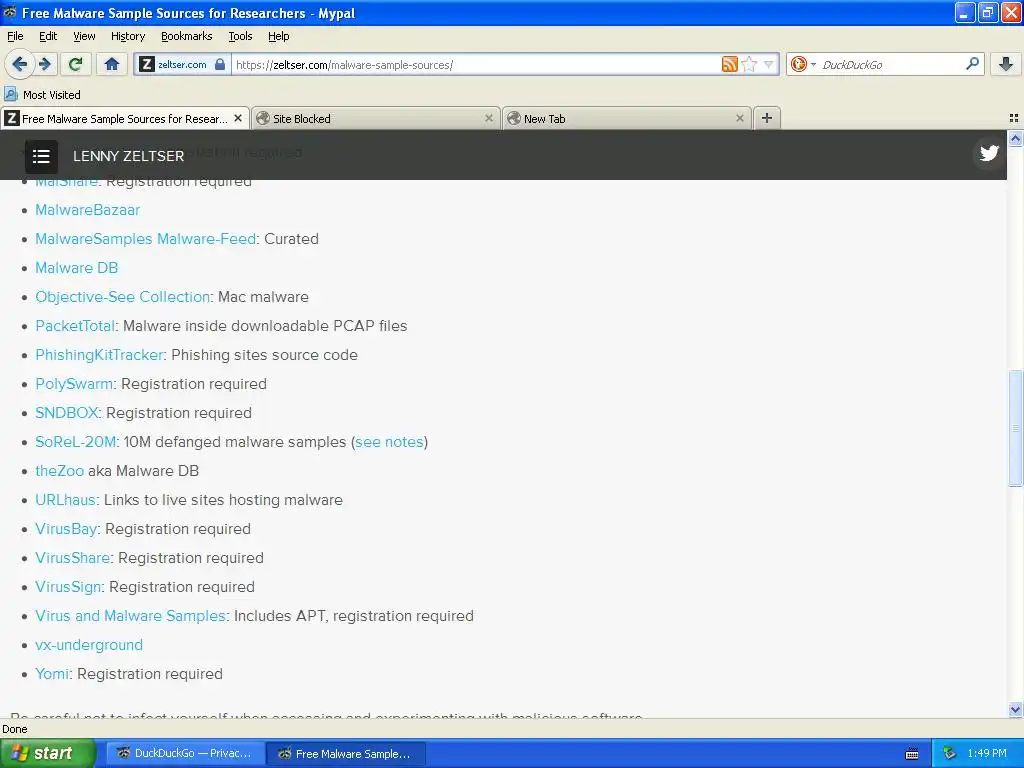The height and width of the screenshot is (768, 1024).
Task: Open the Home page icon
Action: pyautogui.click(x=112, y=64)
